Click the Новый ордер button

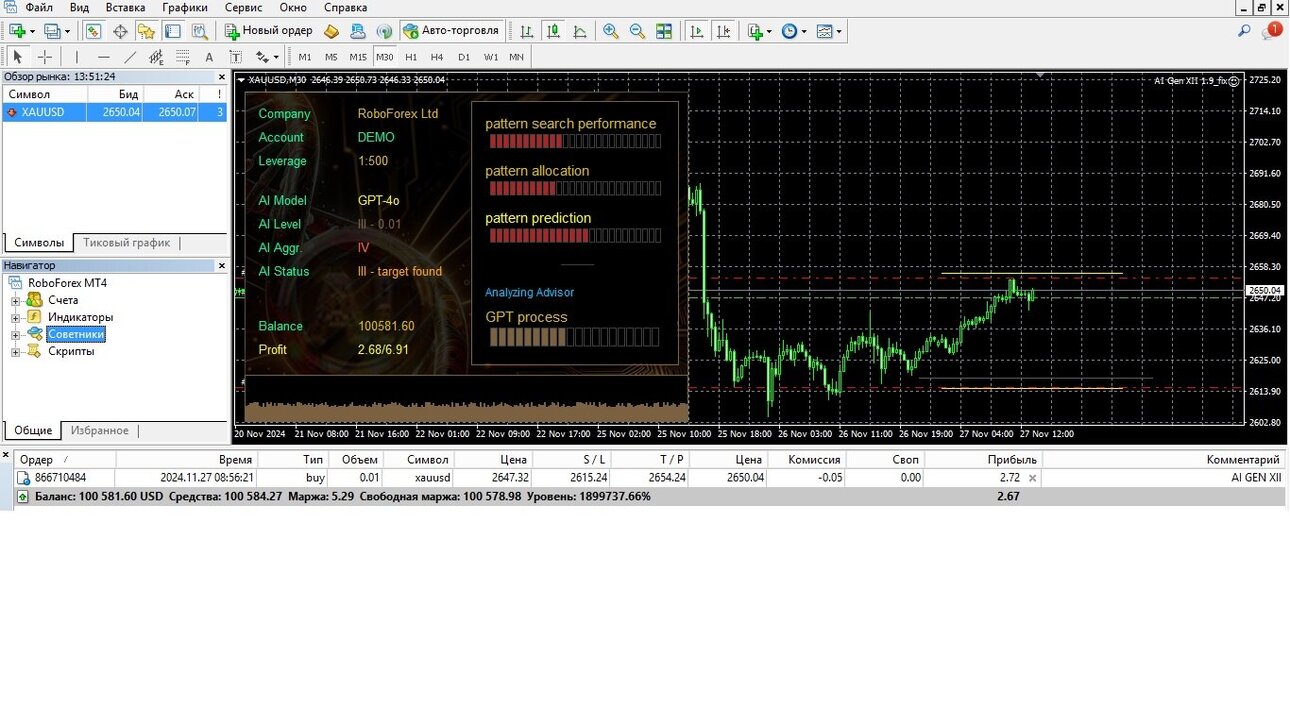[268, 31]
